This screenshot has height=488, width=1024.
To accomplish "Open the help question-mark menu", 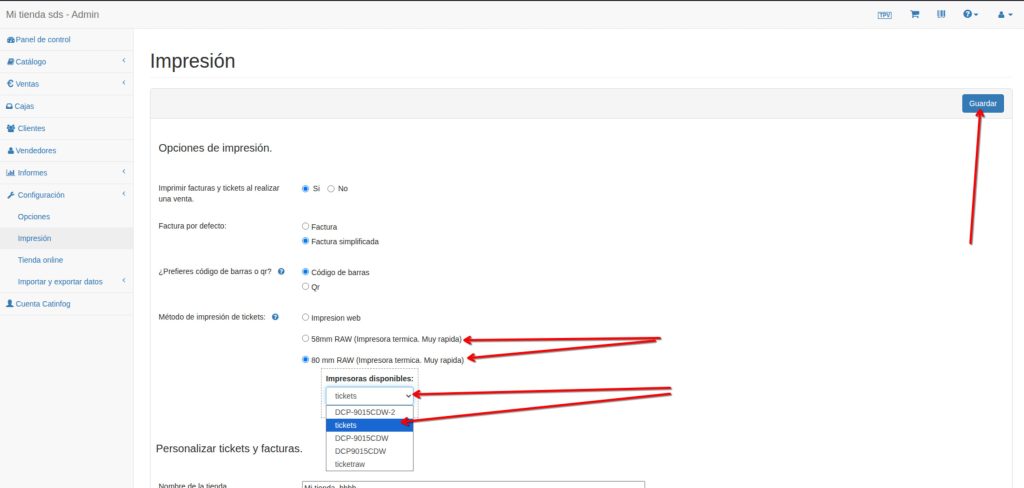I will 970,15.
